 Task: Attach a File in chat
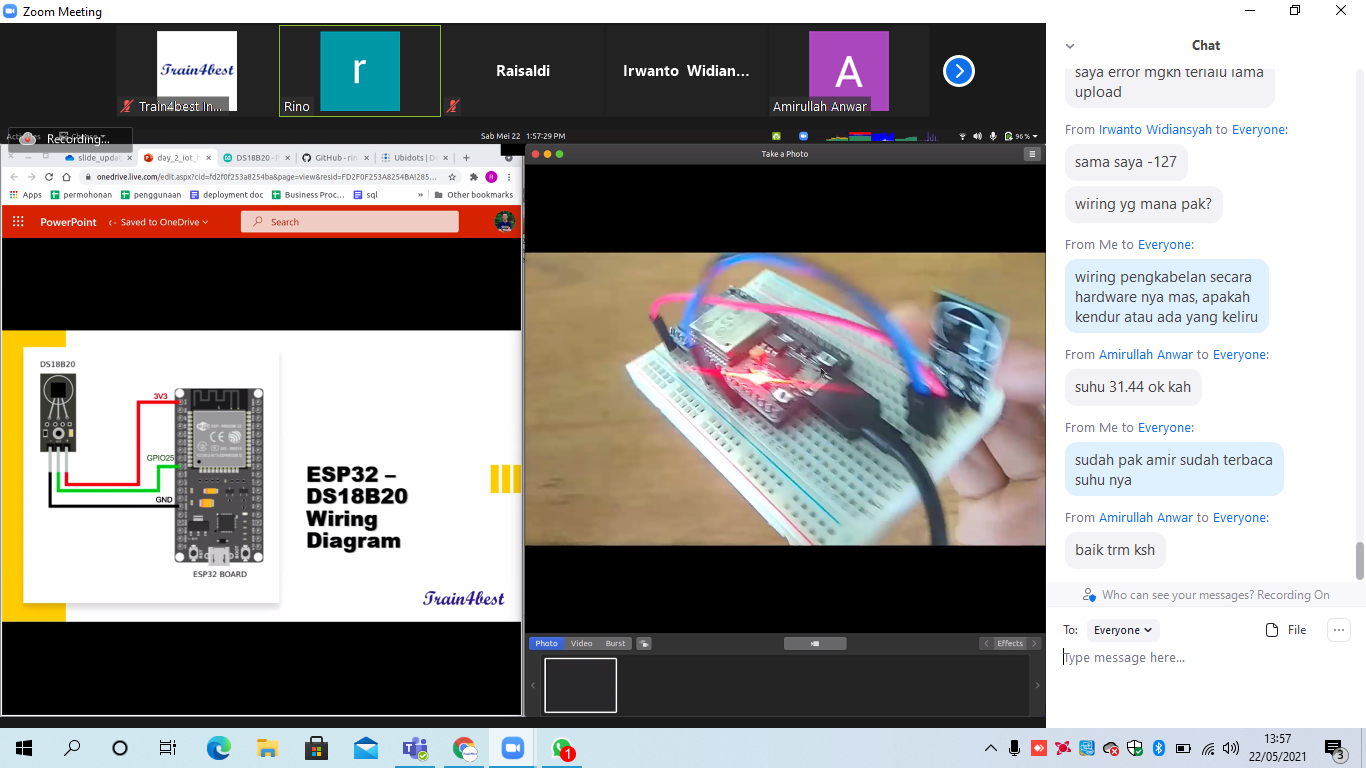coord(1286,630)
